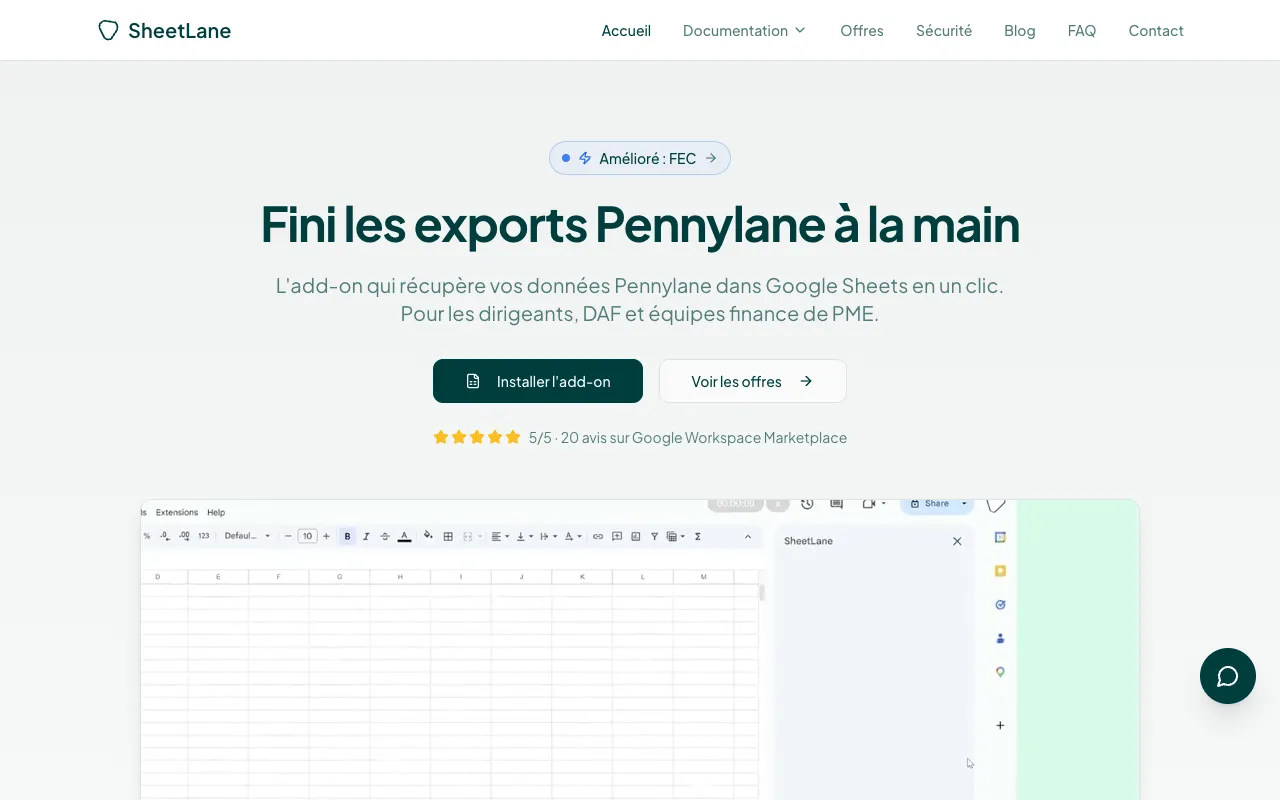Viewport: 1280px width, 800px height.
Task: Open the FAQ nav link
Action: point(1082,31)
